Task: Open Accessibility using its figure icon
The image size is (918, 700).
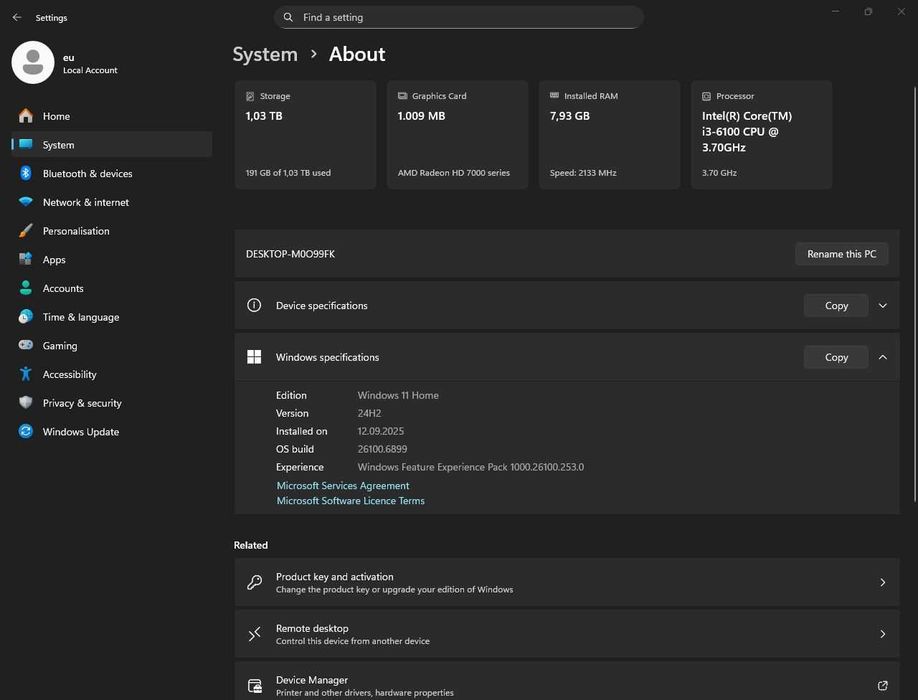Action: pos(25,374)
